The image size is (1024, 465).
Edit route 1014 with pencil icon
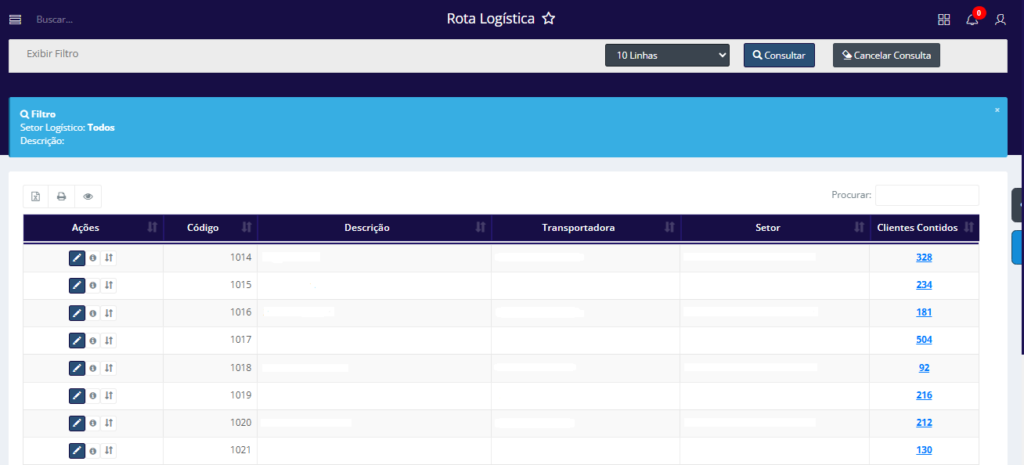[x=77, y=258]
